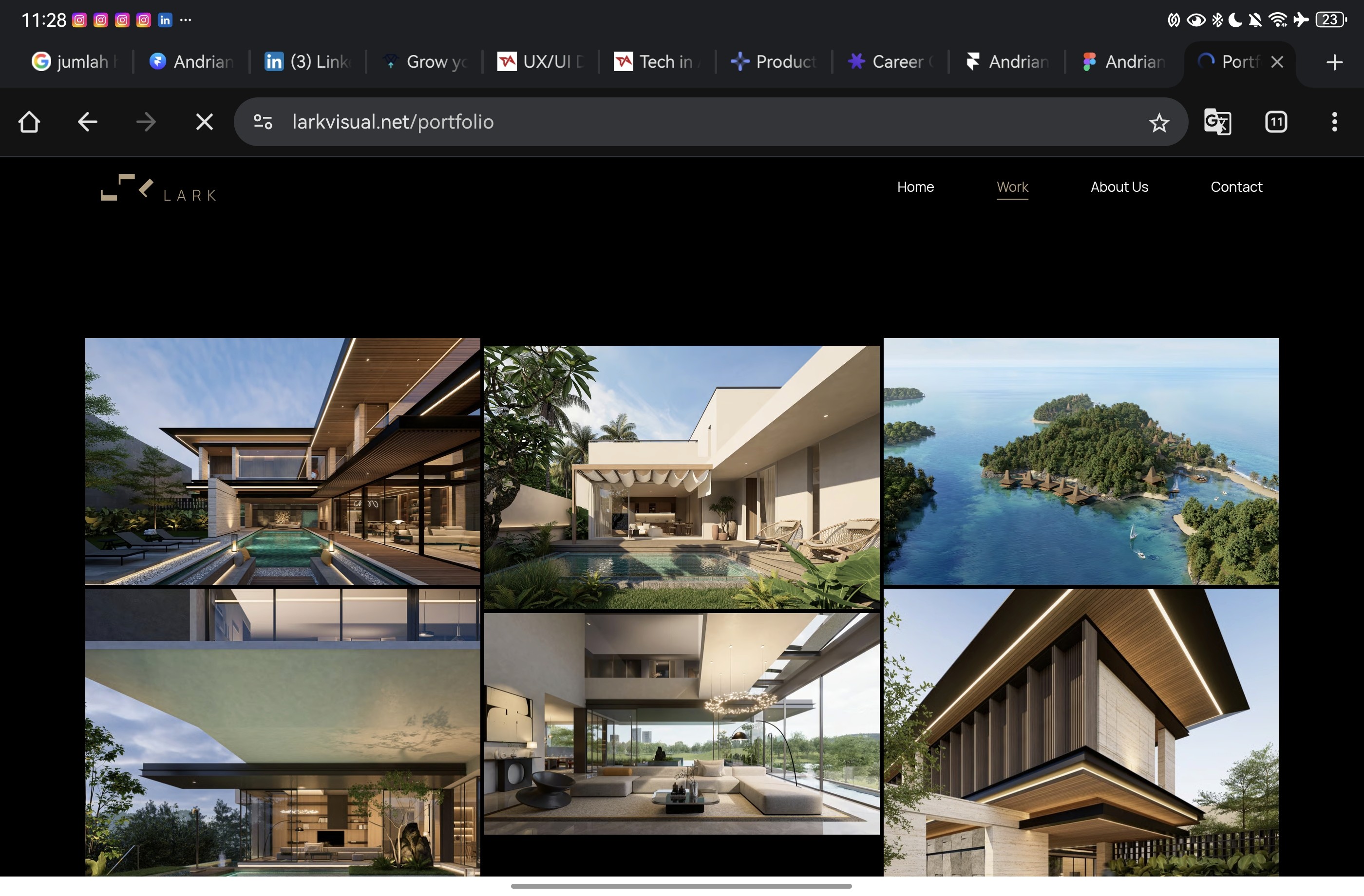Switch to the LinkedIn tab
The height and width of the screenshot is (896, 1364).
click(307, 62)
